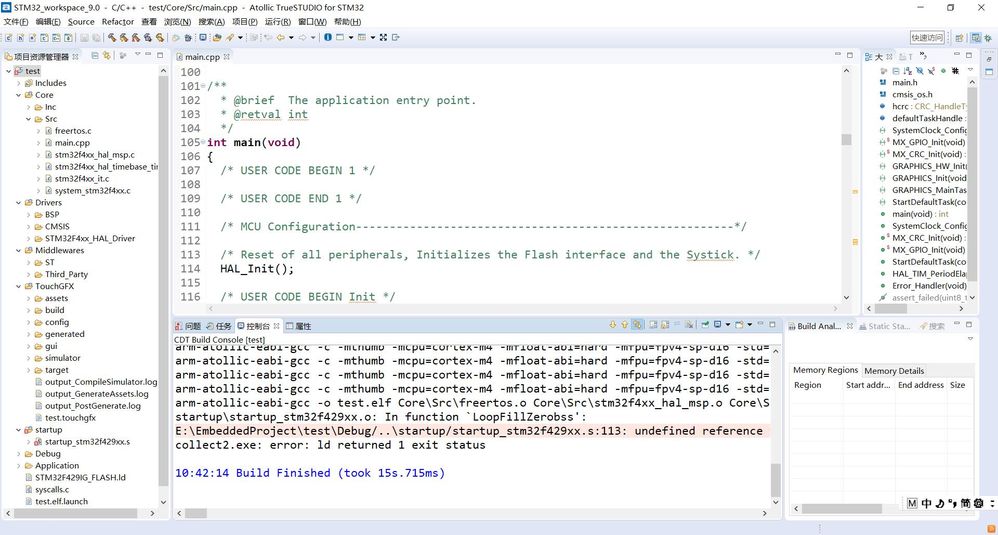This screenshot has width=998, height=535.
Task: Click the maximize-arrows icon in main toolbar
Action: point(383,38)
